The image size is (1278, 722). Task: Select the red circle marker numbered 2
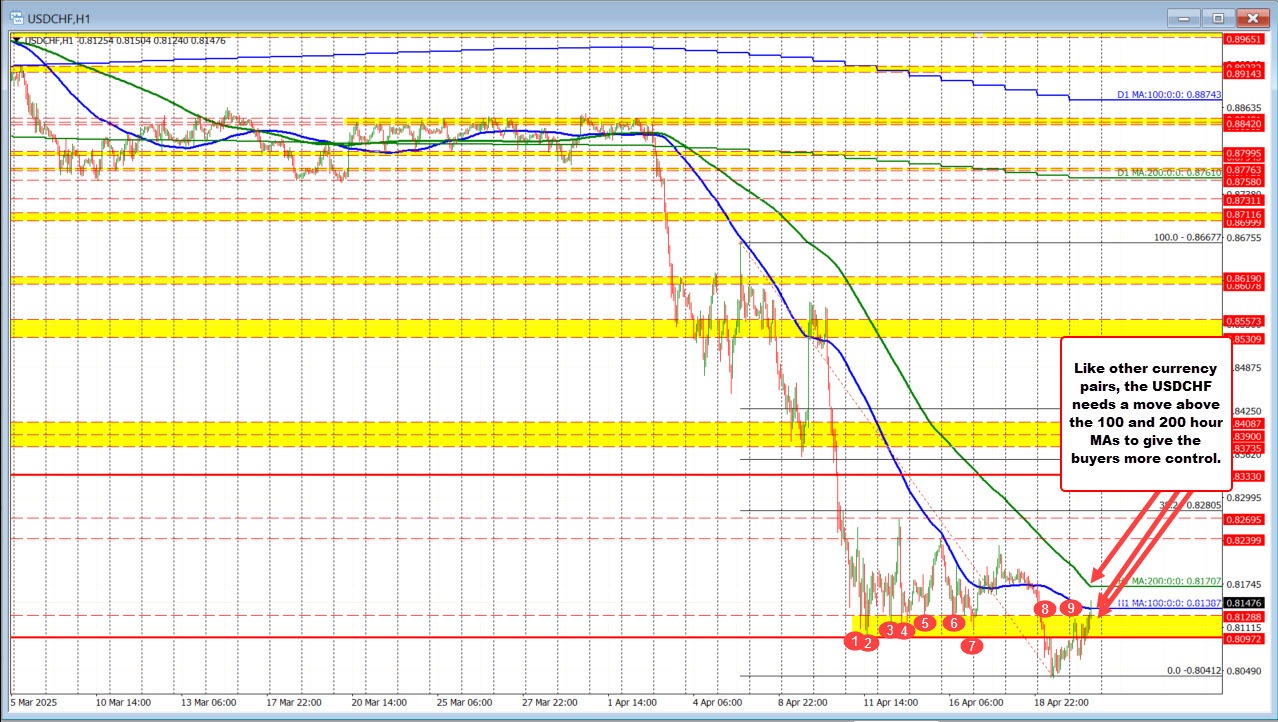click(870, 643)
